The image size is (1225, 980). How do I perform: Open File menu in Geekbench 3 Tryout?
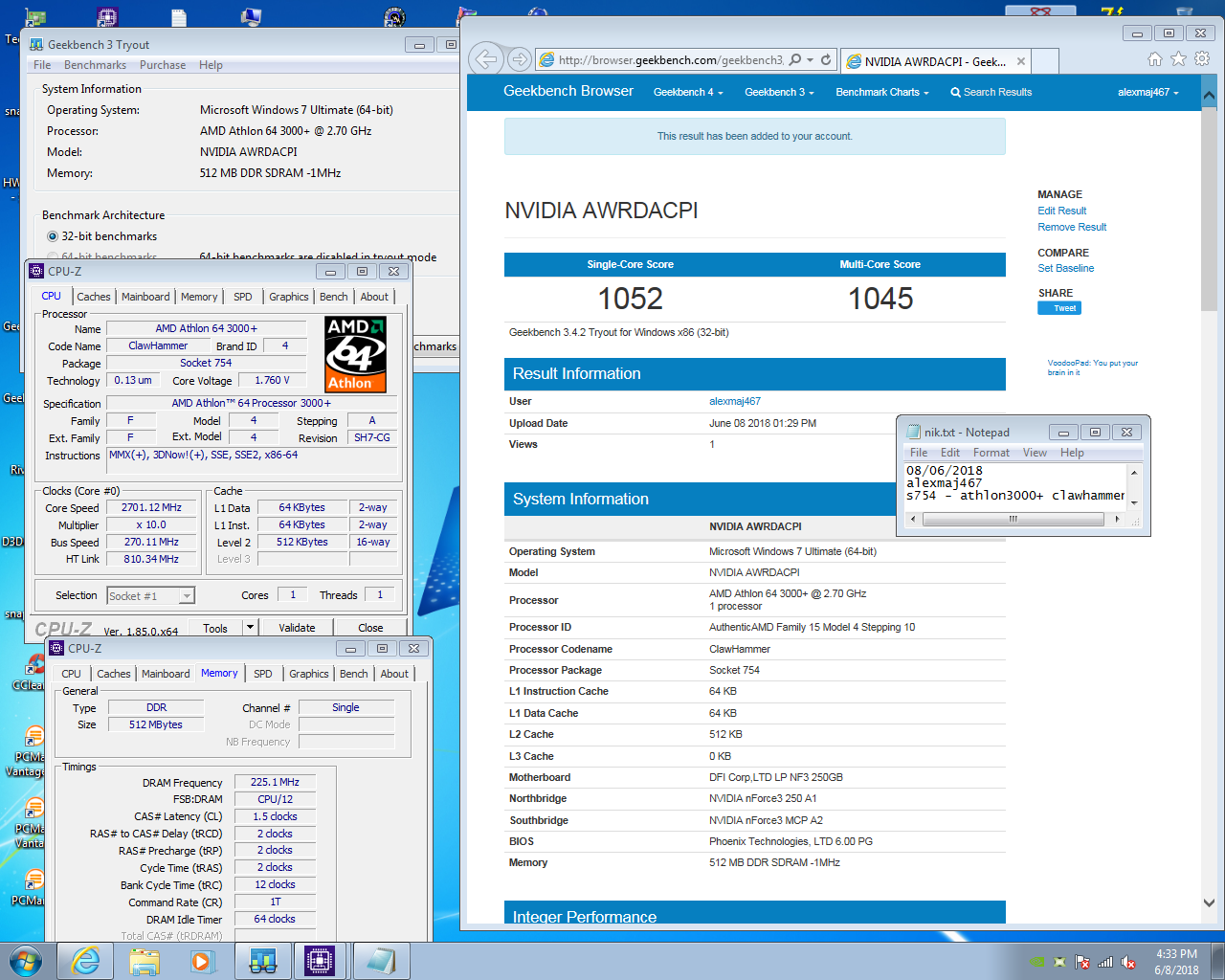click(x=42, y=65)
